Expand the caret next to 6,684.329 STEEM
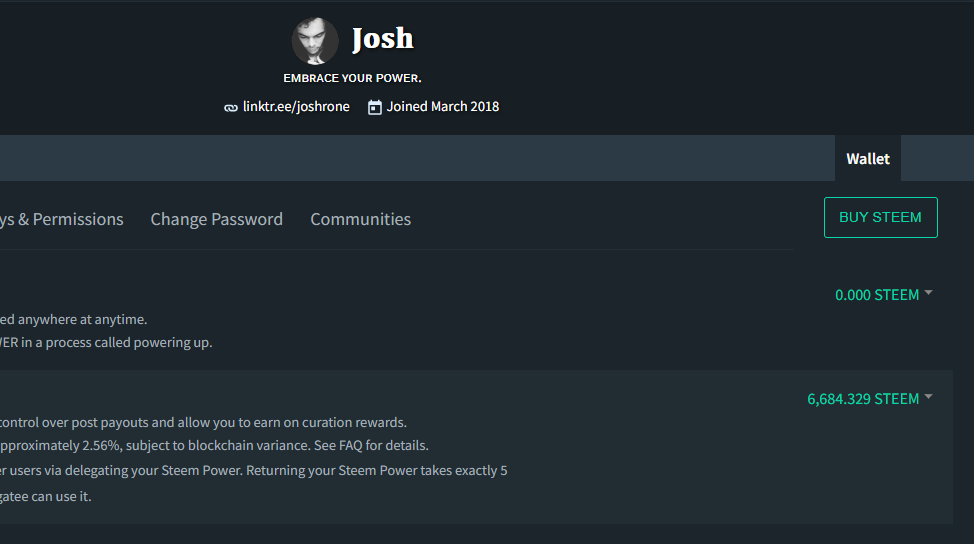The height and width of the screenshot is (544, 974). 928,397
